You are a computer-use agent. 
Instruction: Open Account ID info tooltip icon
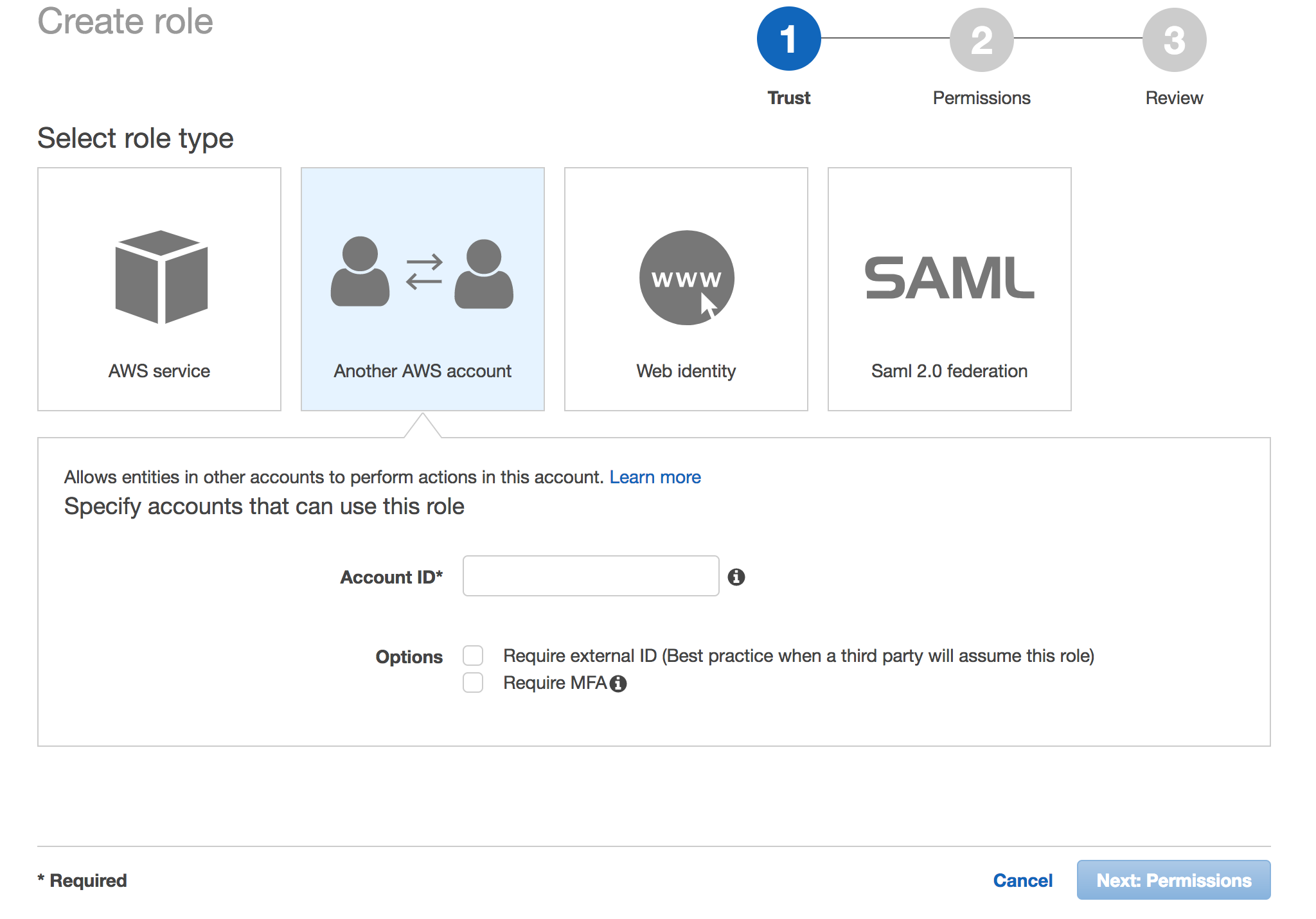pyautogui.click(x=736, y=577)
